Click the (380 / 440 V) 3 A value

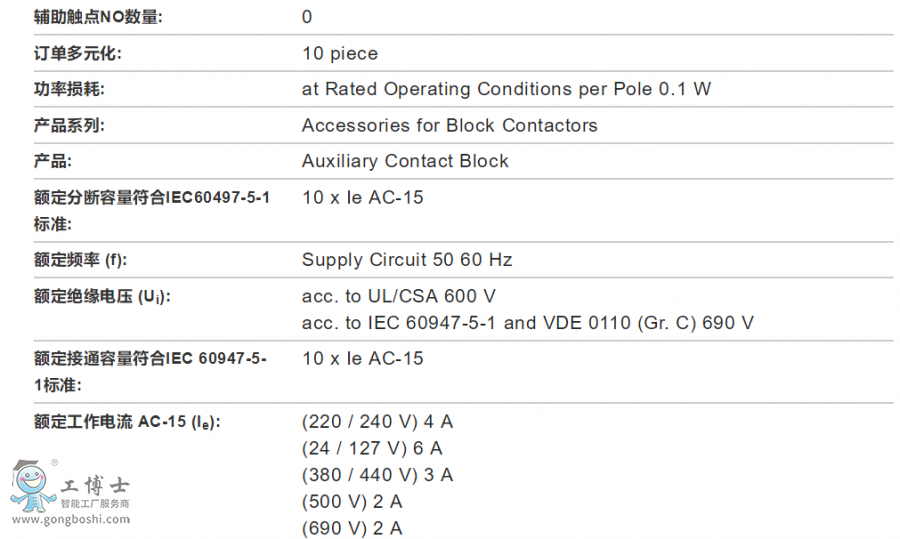click(378, 475)
